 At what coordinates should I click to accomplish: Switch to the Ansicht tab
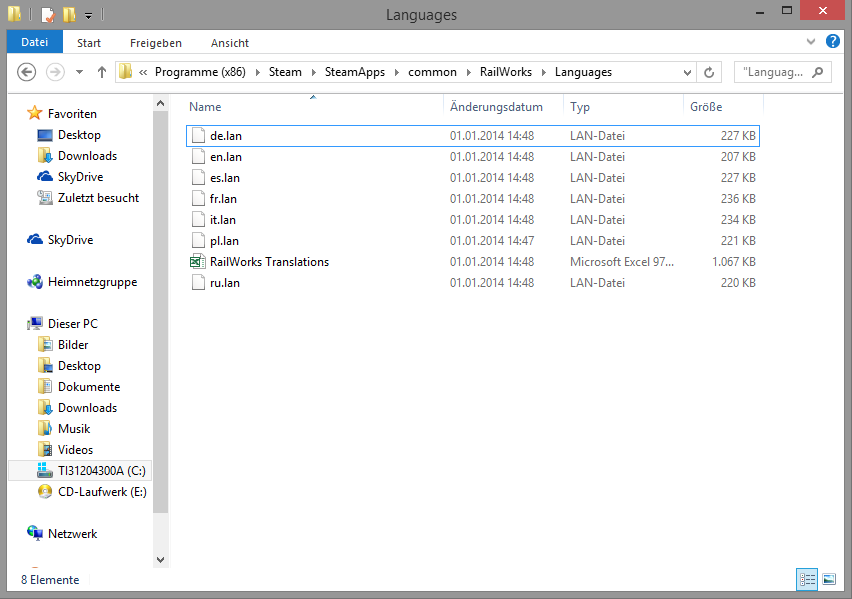pos(230,43)
